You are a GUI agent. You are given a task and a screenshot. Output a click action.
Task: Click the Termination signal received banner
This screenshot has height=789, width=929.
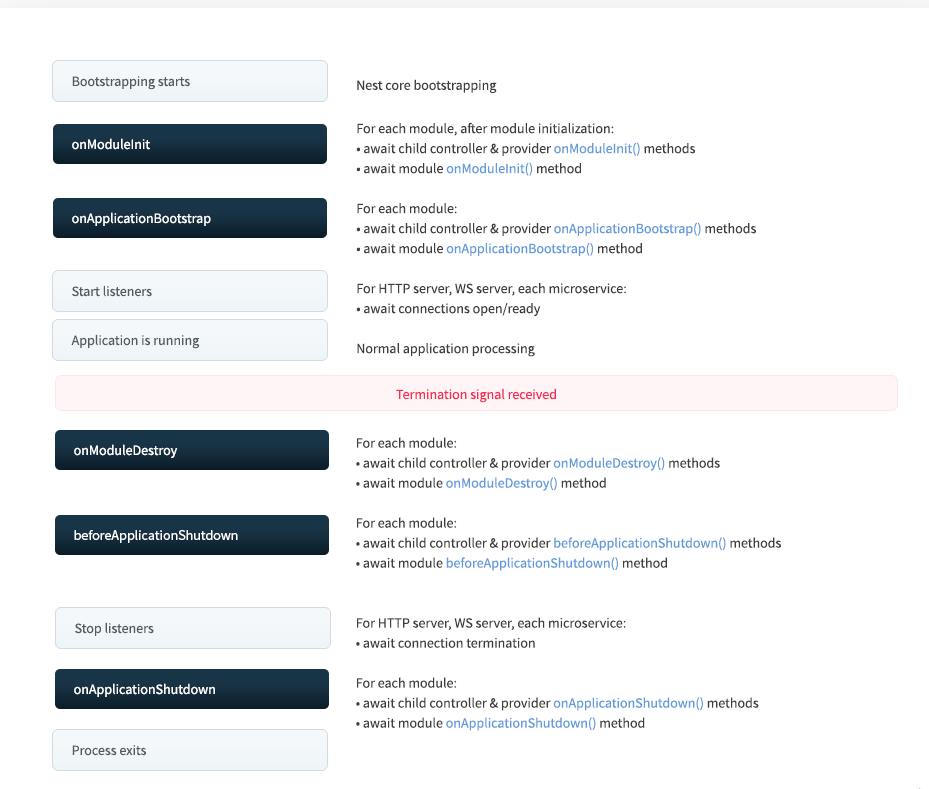coord(476,393)
